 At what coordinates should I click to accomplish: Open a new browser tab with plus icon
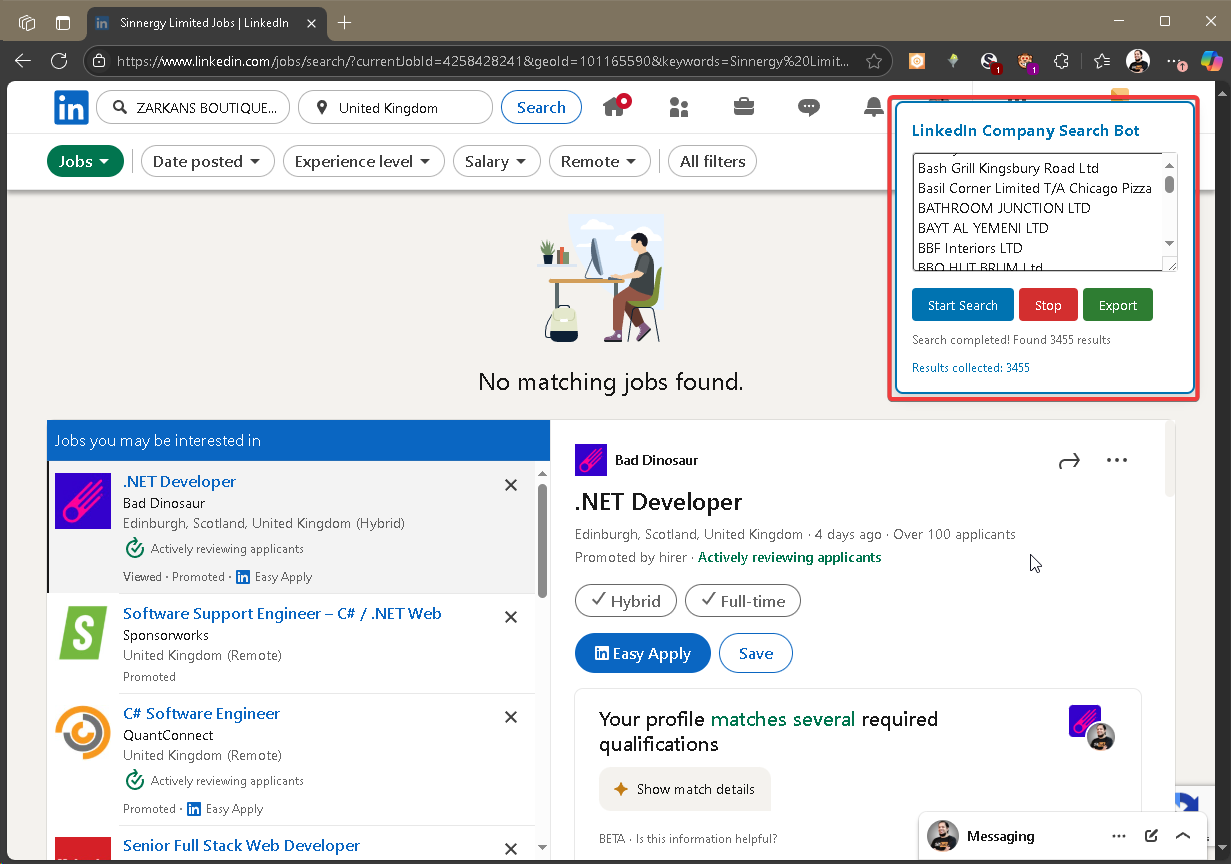[x=344, y=22]
